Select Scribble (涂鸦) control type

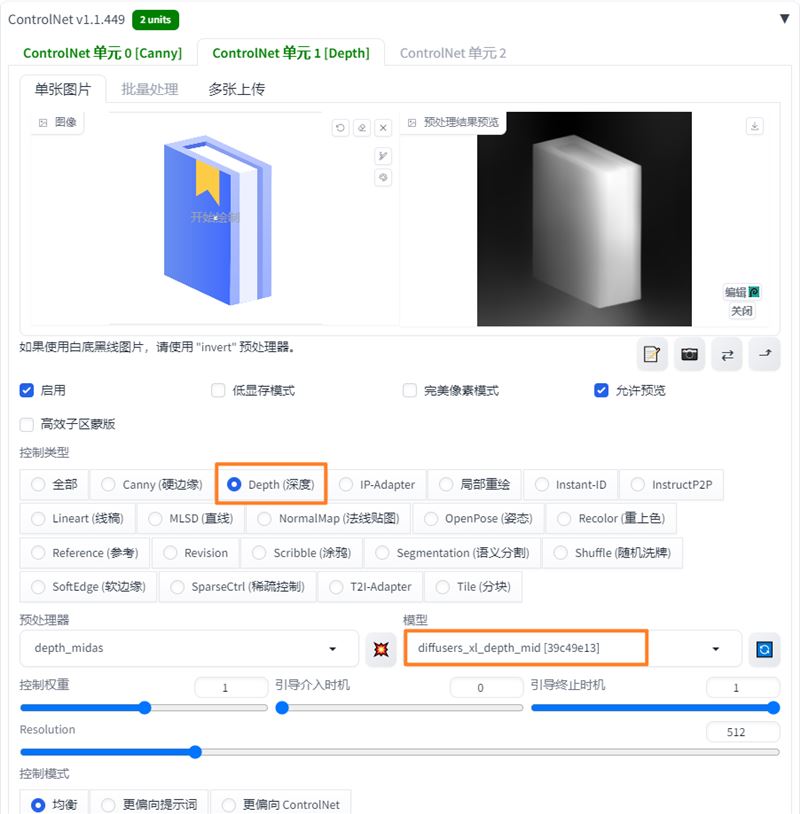point(302,553)
